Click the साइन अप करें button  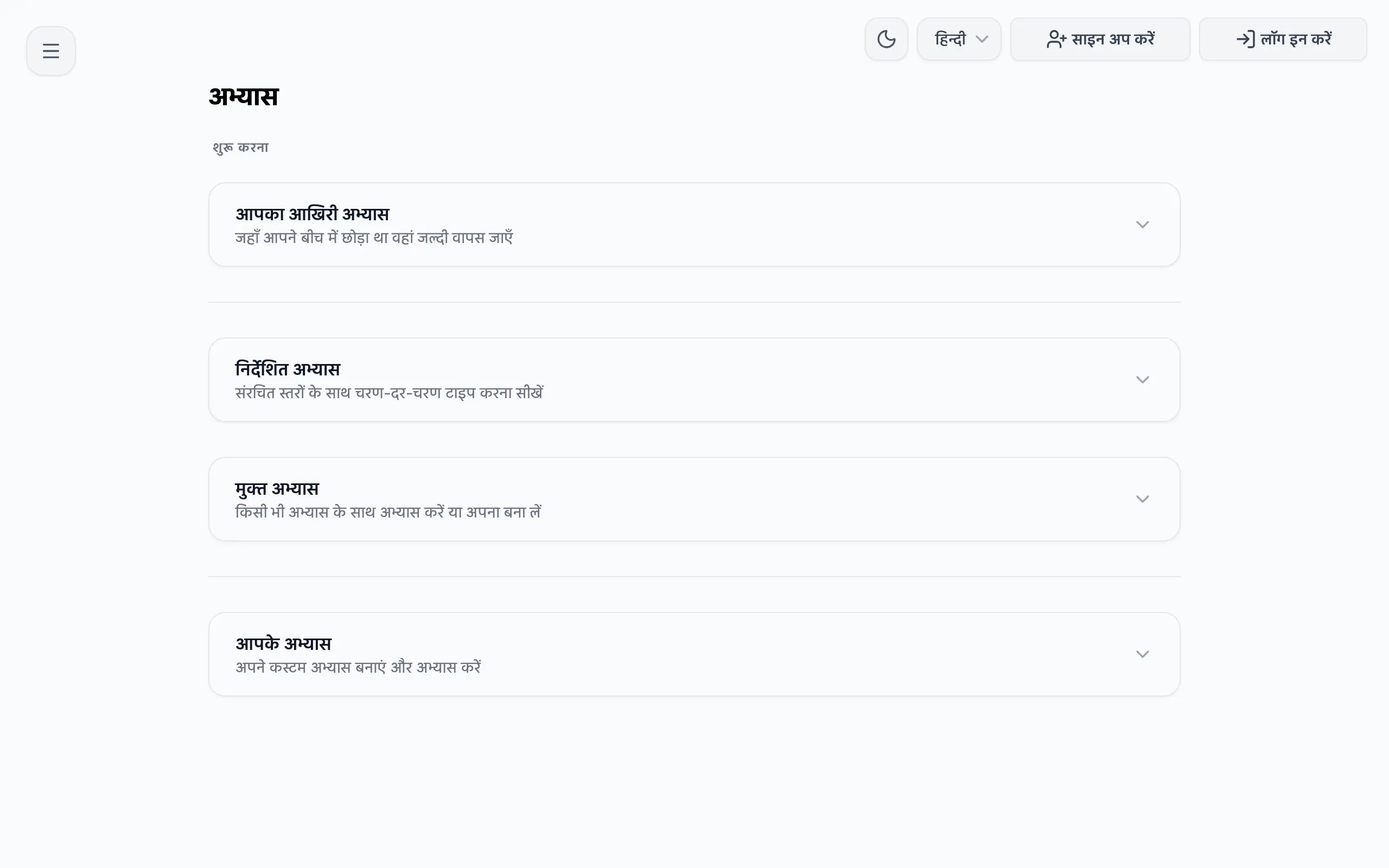[1100, 39]
